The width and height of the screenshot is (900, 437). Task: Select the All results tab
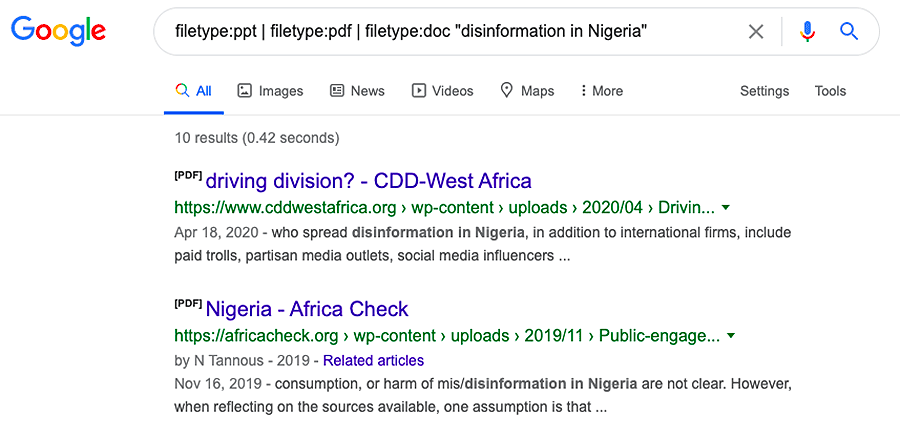pyautogui.click(x=193, y=91)
